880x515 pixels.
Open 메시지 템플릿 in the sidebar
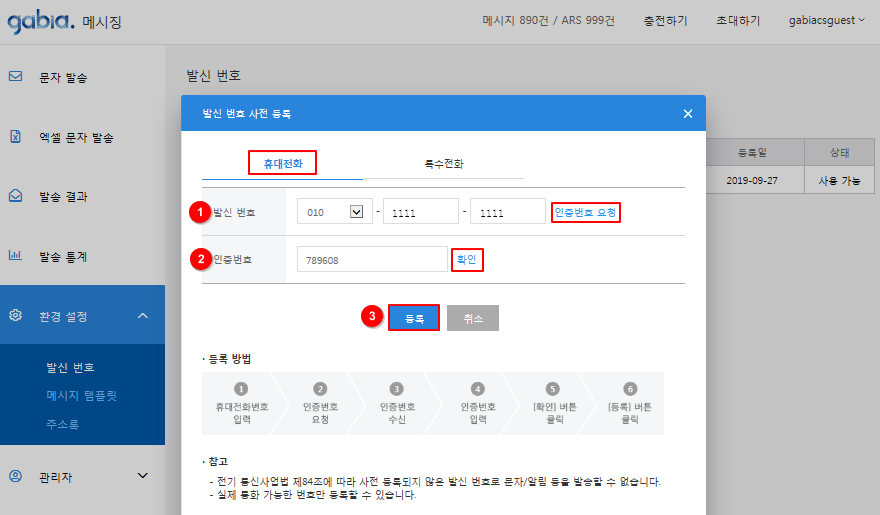[82, 395]
